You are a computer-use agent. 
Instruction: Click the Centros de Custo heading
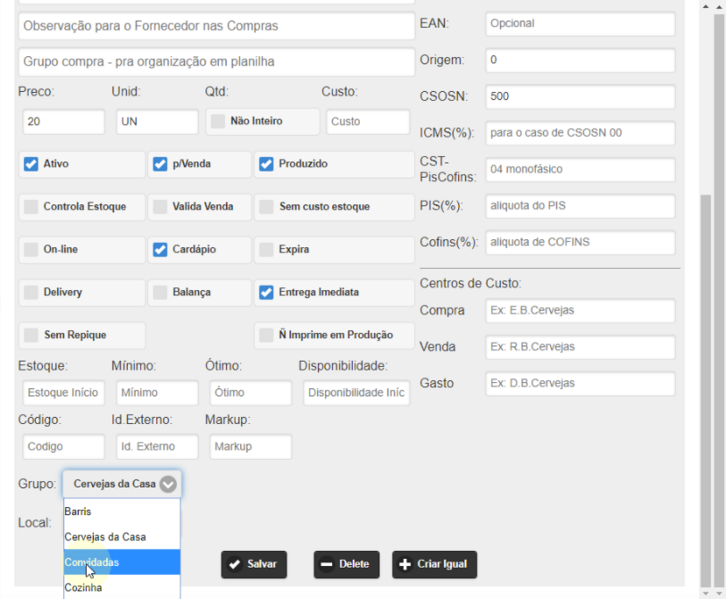[x=470, y=283]
